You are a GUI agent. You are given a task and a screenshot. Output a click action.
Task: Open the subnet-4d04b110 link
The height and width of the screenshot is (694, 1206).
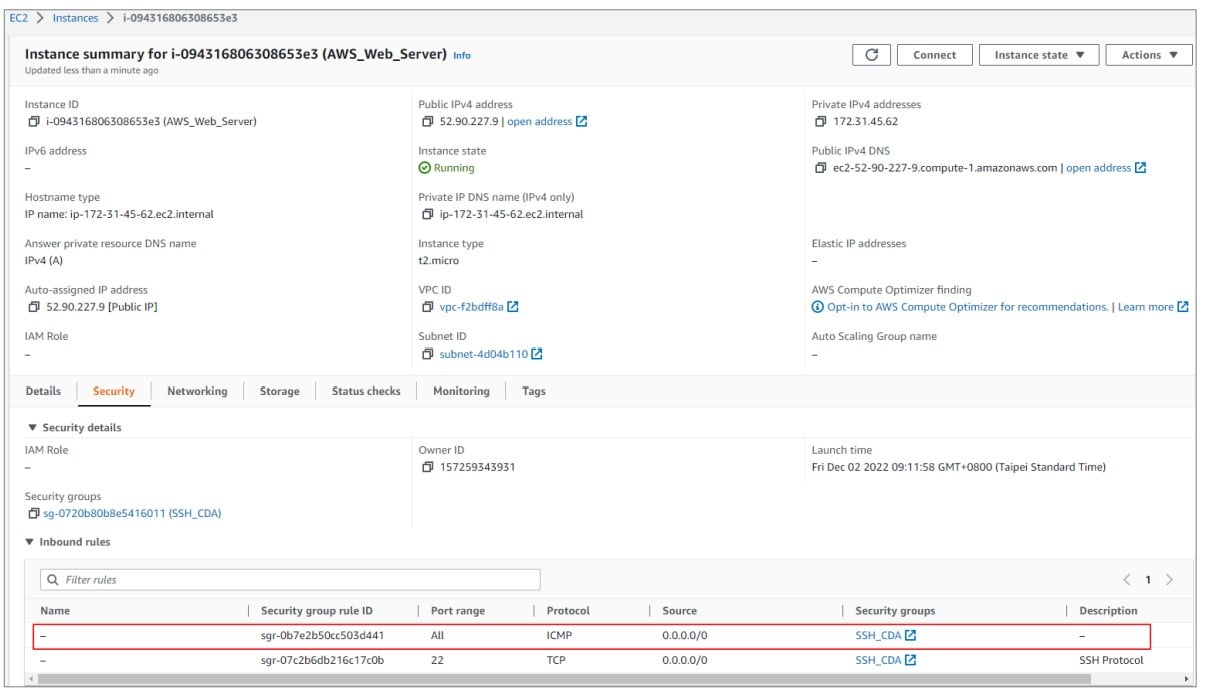484,354
